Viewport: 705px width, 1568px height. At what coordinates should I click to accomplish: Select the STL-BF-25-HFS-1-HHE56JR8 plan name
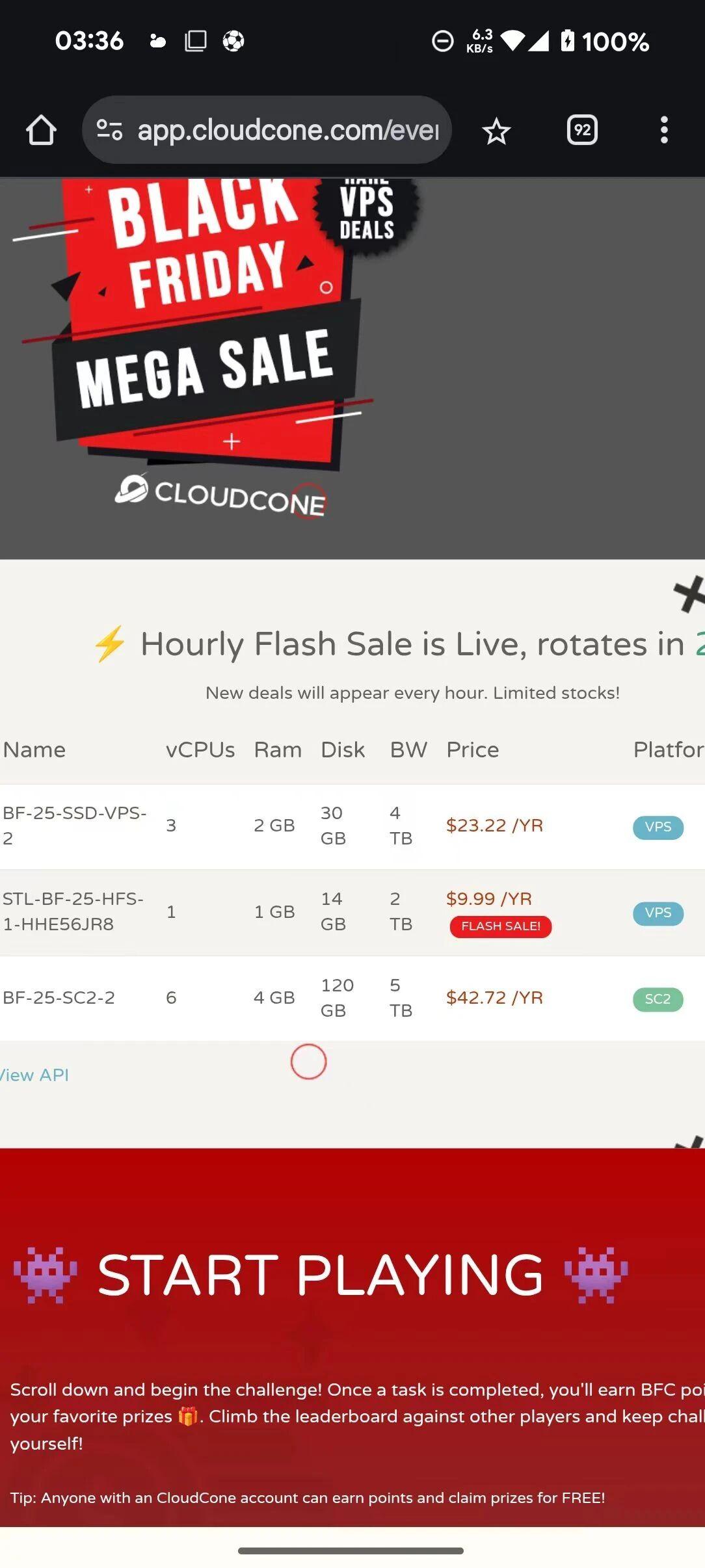click(73, 911)
